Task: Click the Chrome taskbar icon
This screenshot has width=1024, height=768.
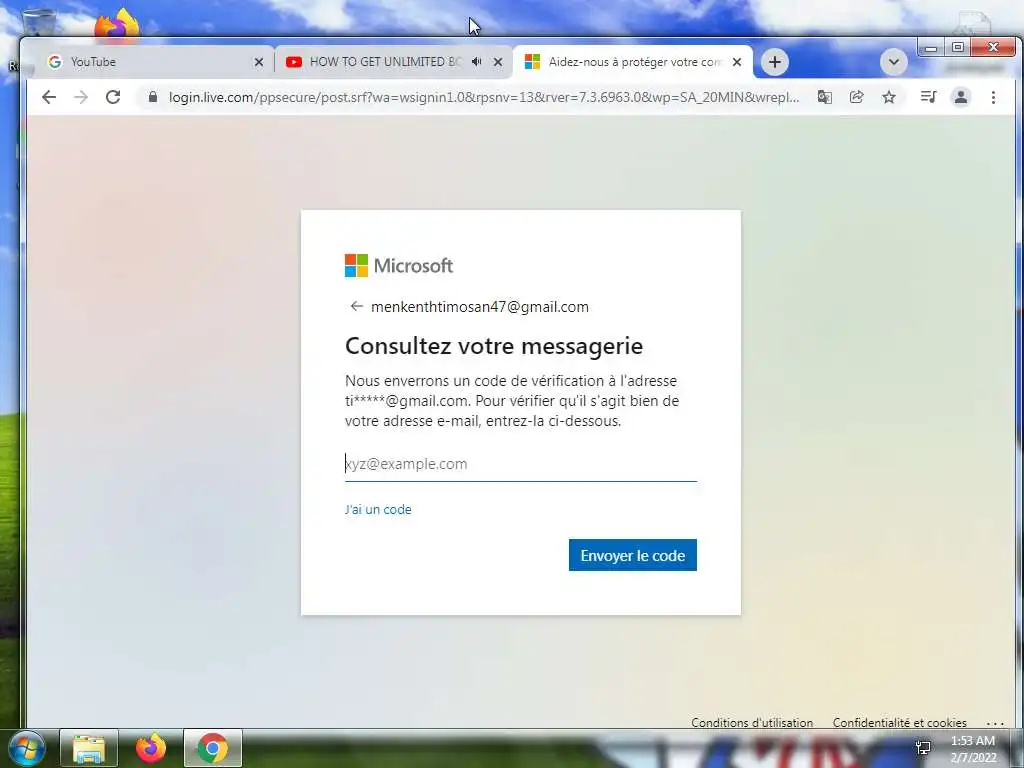Action: click(213, 749)
